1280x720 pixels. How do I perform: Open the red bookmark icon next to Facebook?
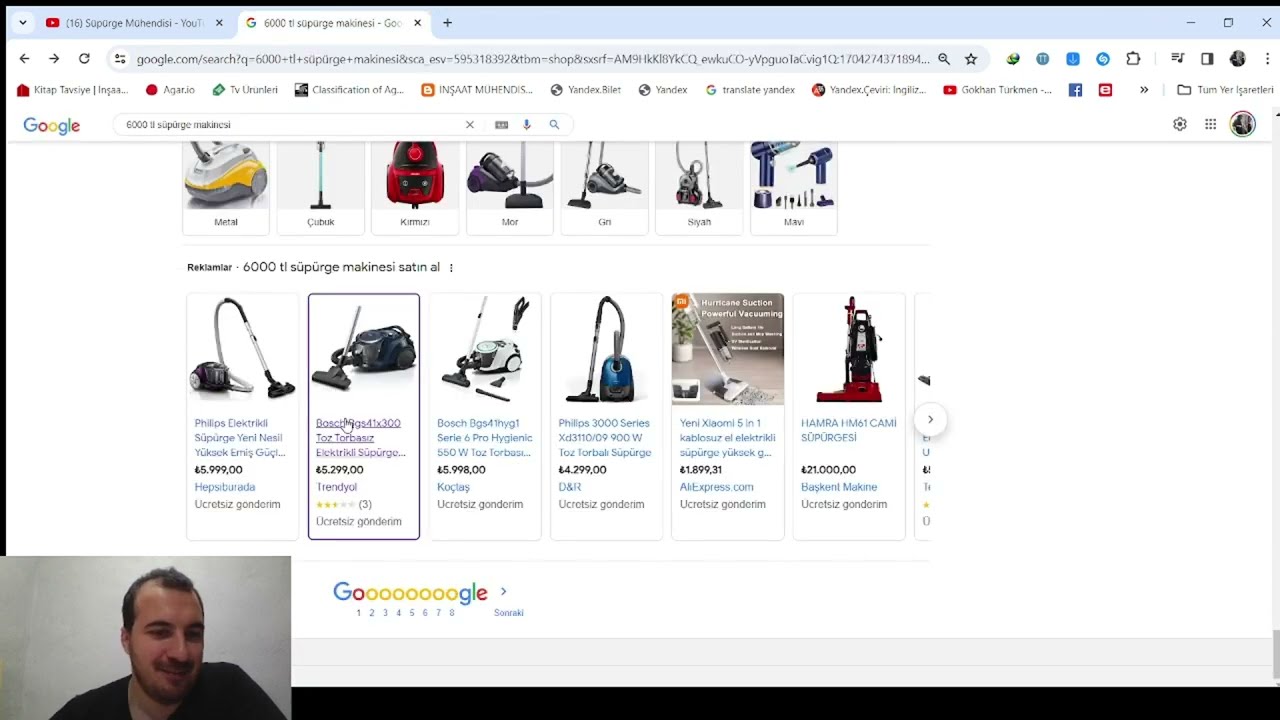1105,90
